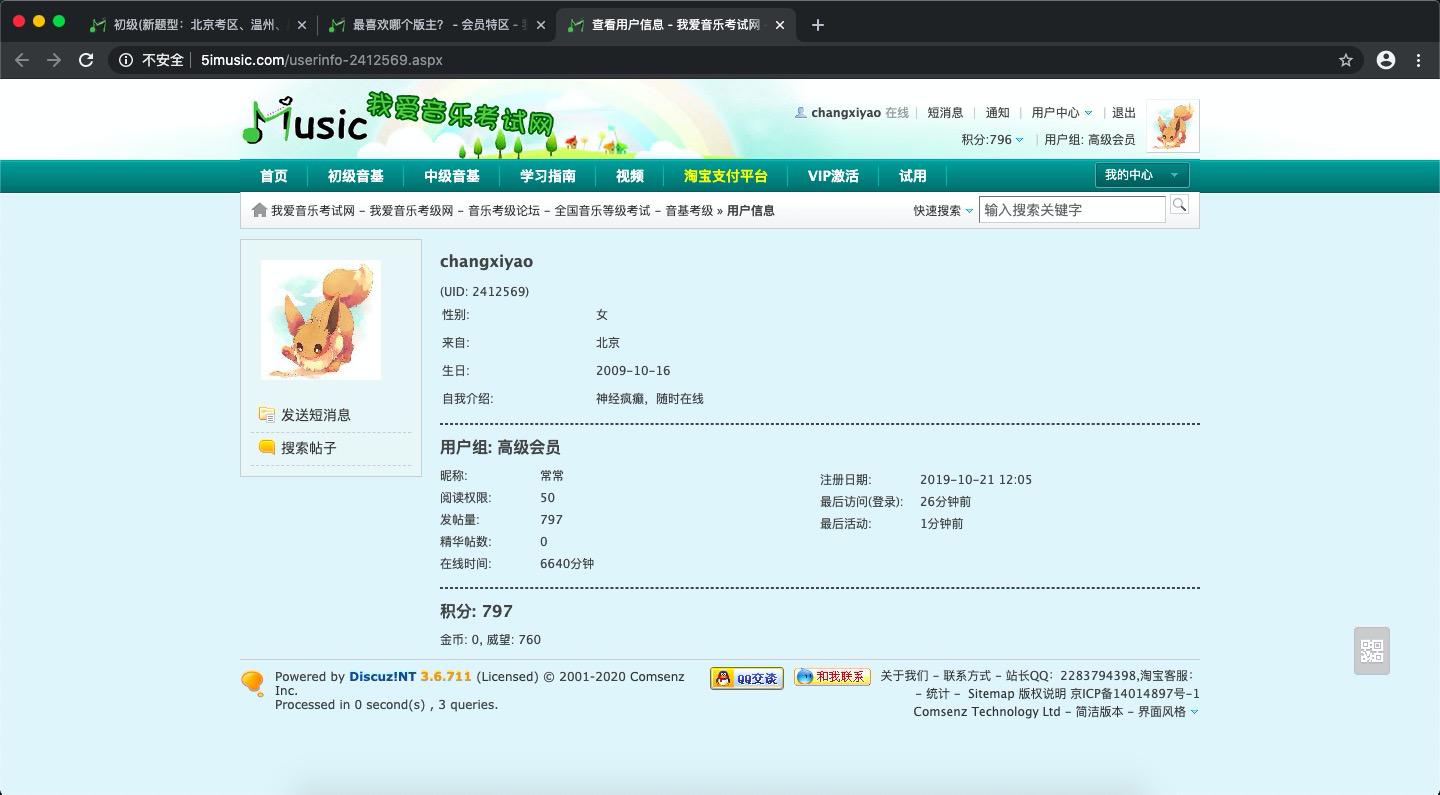Expand the 界面风格 style selector
Screen dimensions: 1440x795
coord(1167,712)
